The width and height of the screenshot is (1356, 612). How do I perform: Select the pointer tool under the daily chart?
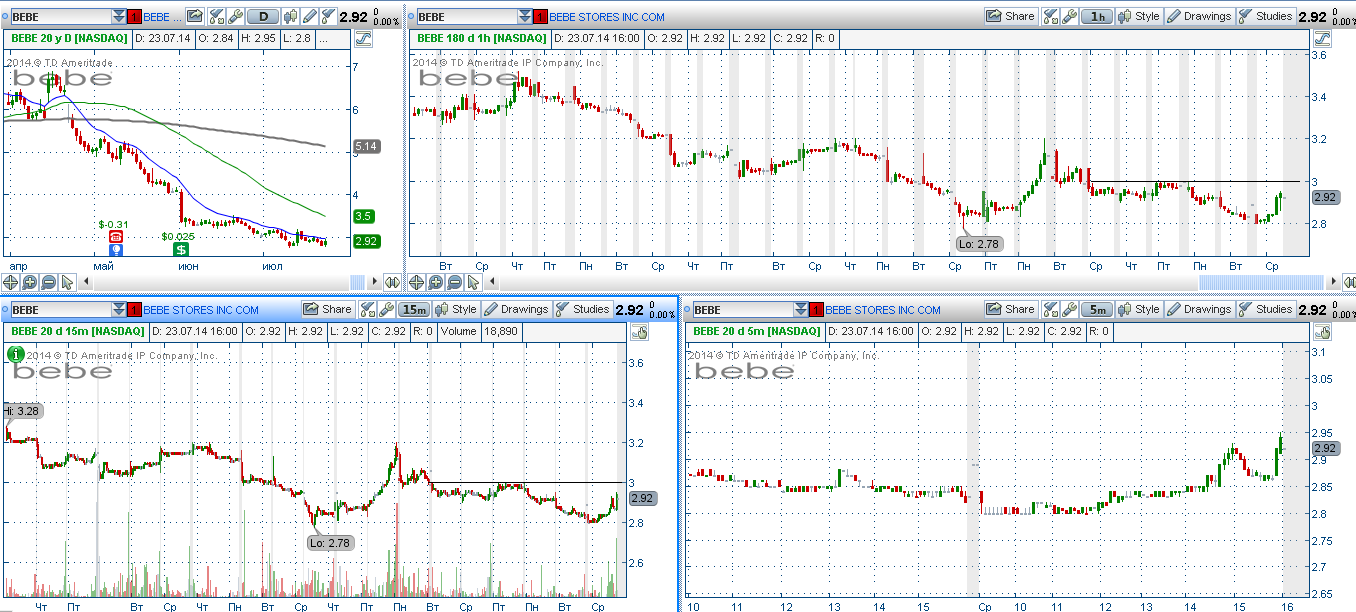67,283
